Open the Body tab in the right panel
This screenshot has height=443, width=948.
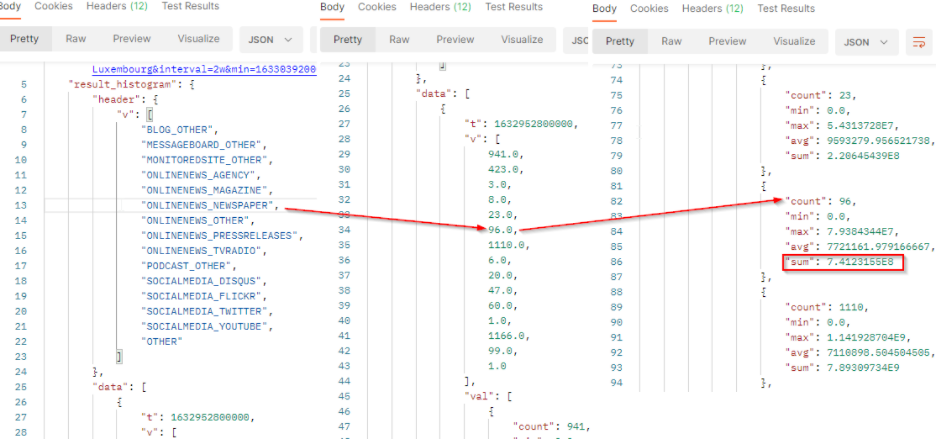(x=604, y=8)
